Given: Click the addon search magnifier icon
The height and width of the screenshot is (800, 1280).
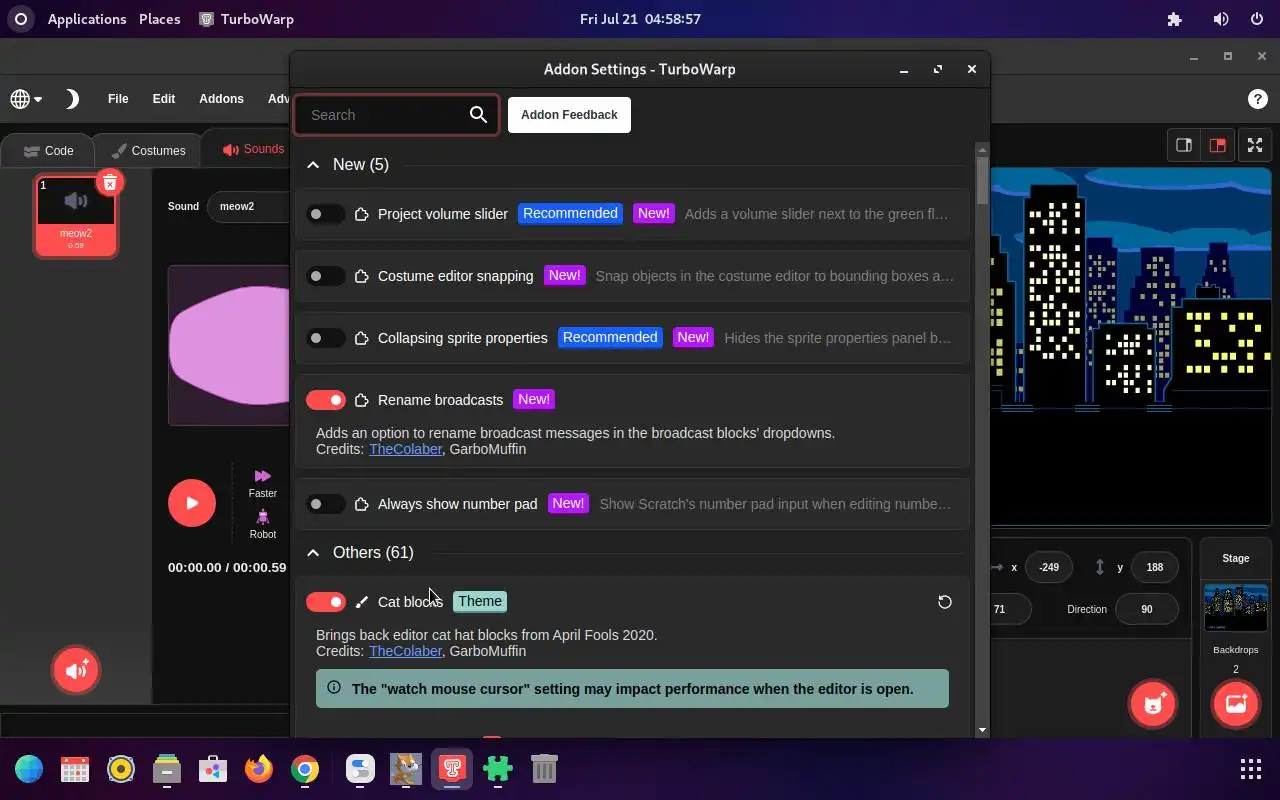Looking at the screenshot, I should (x=478, y=115).
